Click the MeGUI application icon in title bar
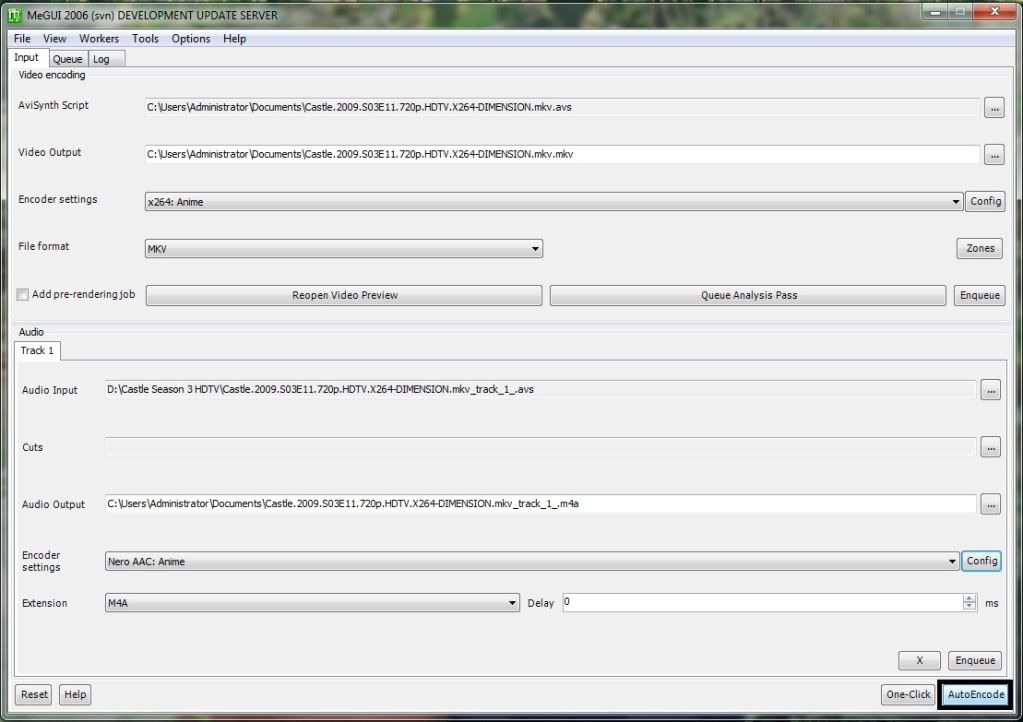The image size is (1023, 722). coord(15,15)
